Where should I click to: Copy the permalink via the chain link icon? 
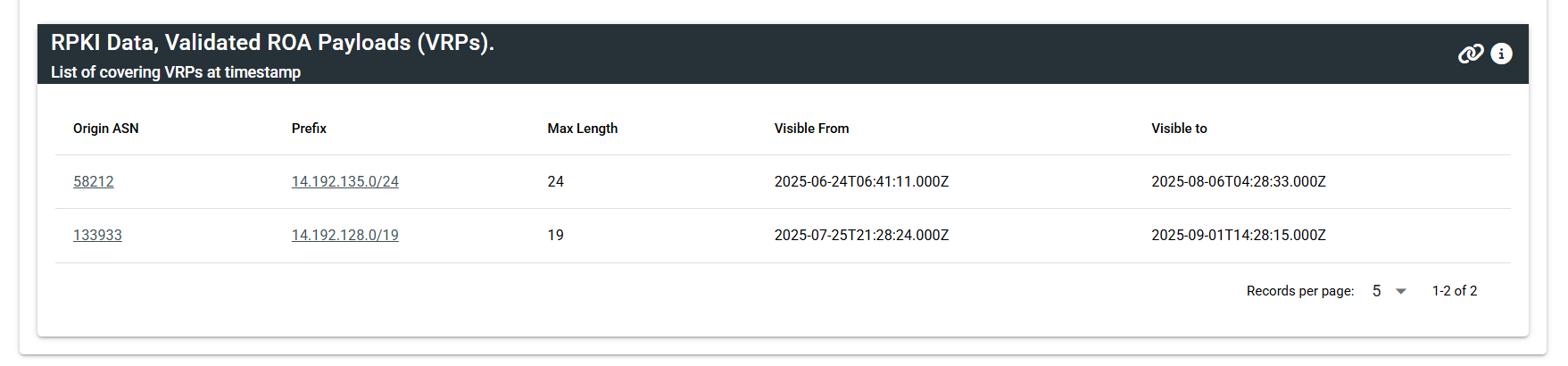pyautogui.click(x=1471, y=54)
